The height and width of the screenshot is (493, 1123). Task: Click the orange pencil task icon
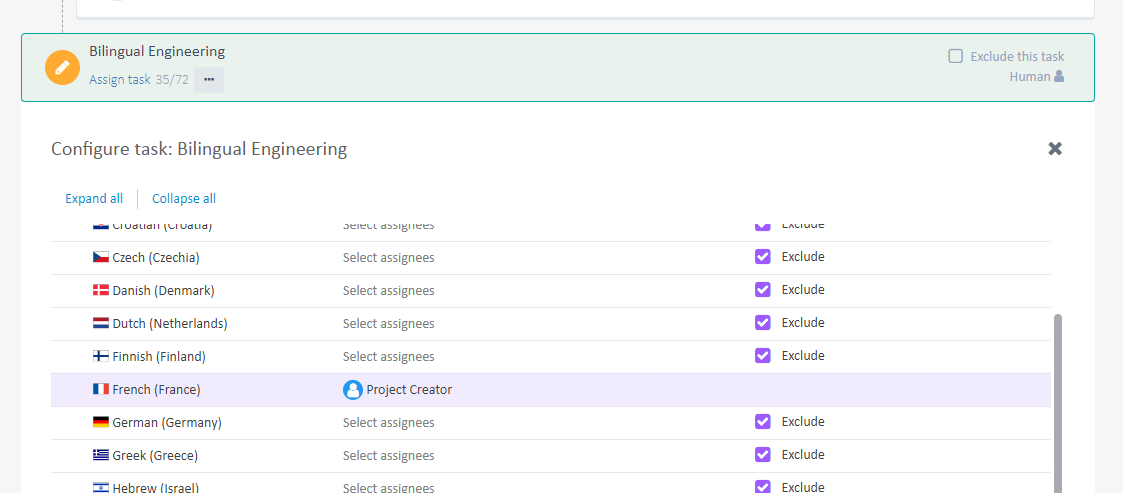[x=62, y=68]
